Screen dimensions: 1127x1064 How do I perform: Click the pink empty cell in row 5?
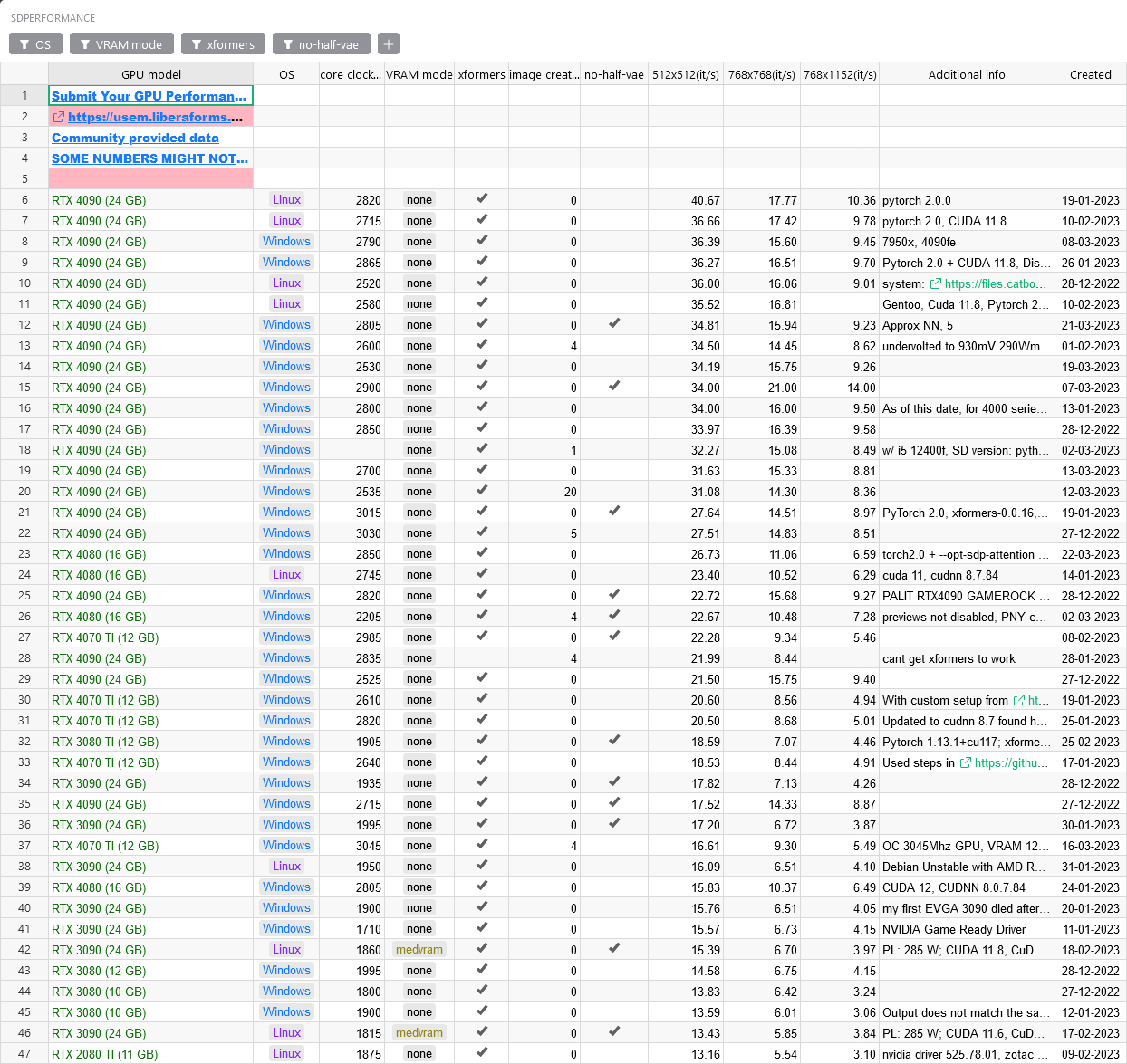tap(151, 179)
